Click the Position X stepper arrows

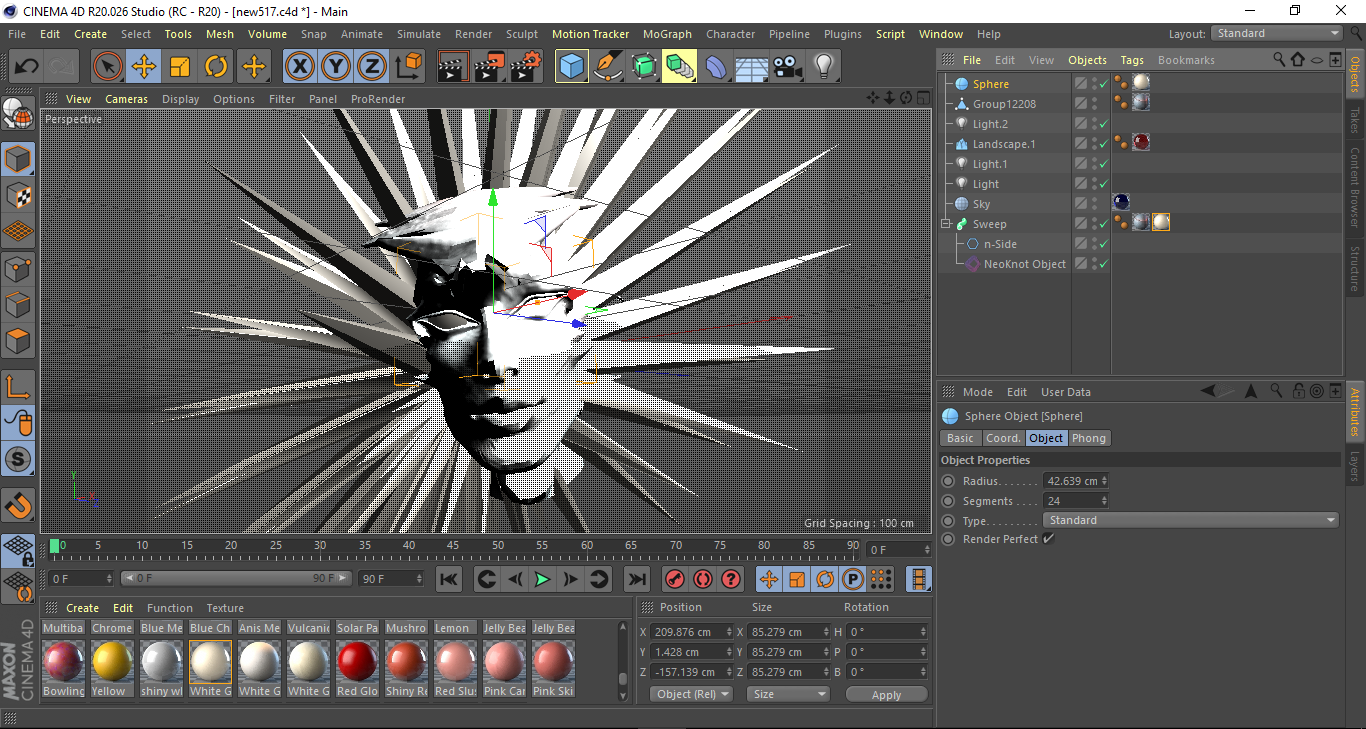coord(727,632)
